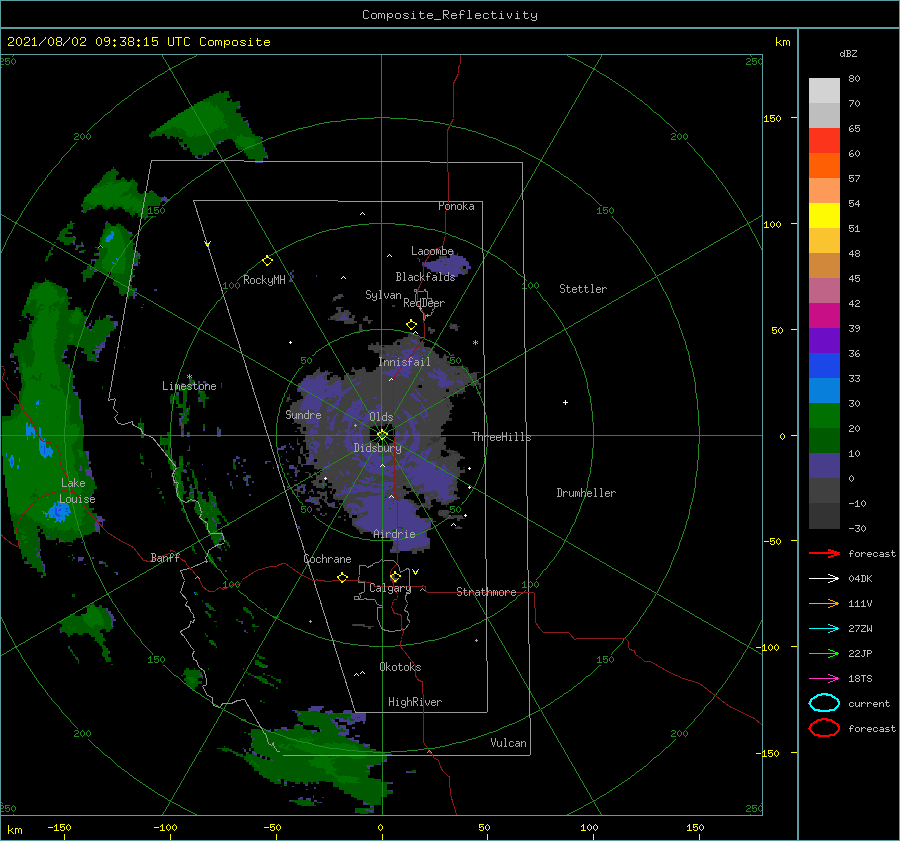
Task: Click the orange 111V arrow icon
Action: point(824,603)
